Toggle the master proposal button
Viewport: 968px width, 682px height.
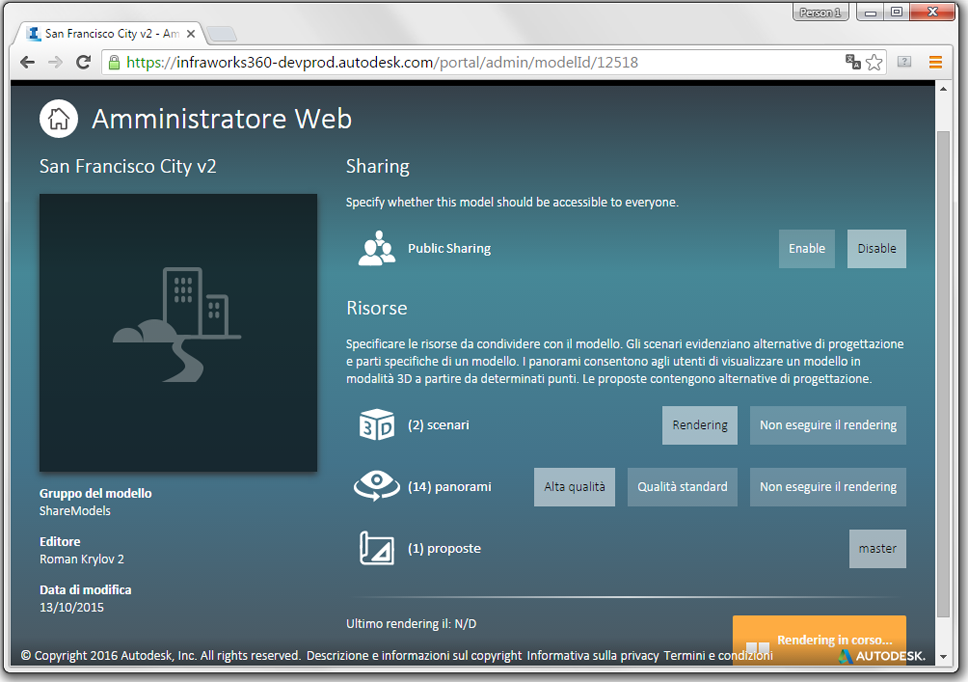[877, 549]
